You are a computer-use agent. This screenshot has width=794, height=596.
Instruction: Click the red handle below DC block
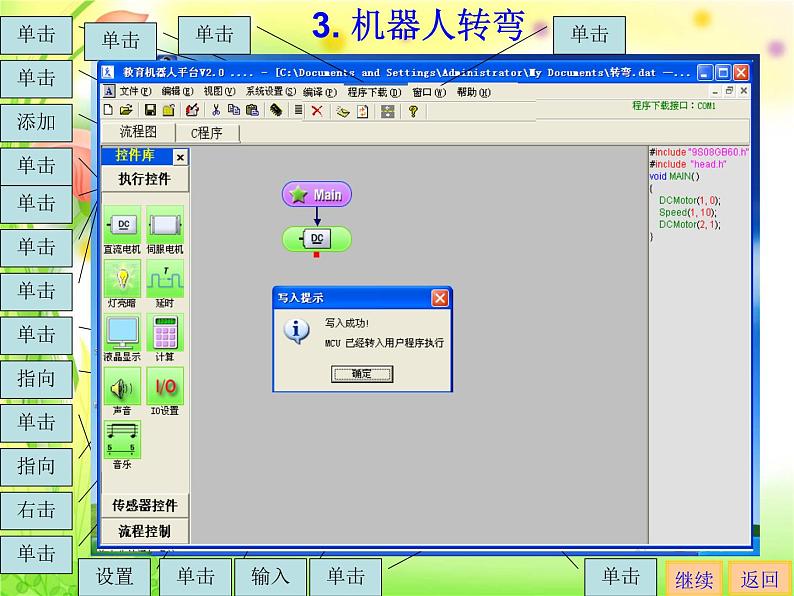pos(316,255)
